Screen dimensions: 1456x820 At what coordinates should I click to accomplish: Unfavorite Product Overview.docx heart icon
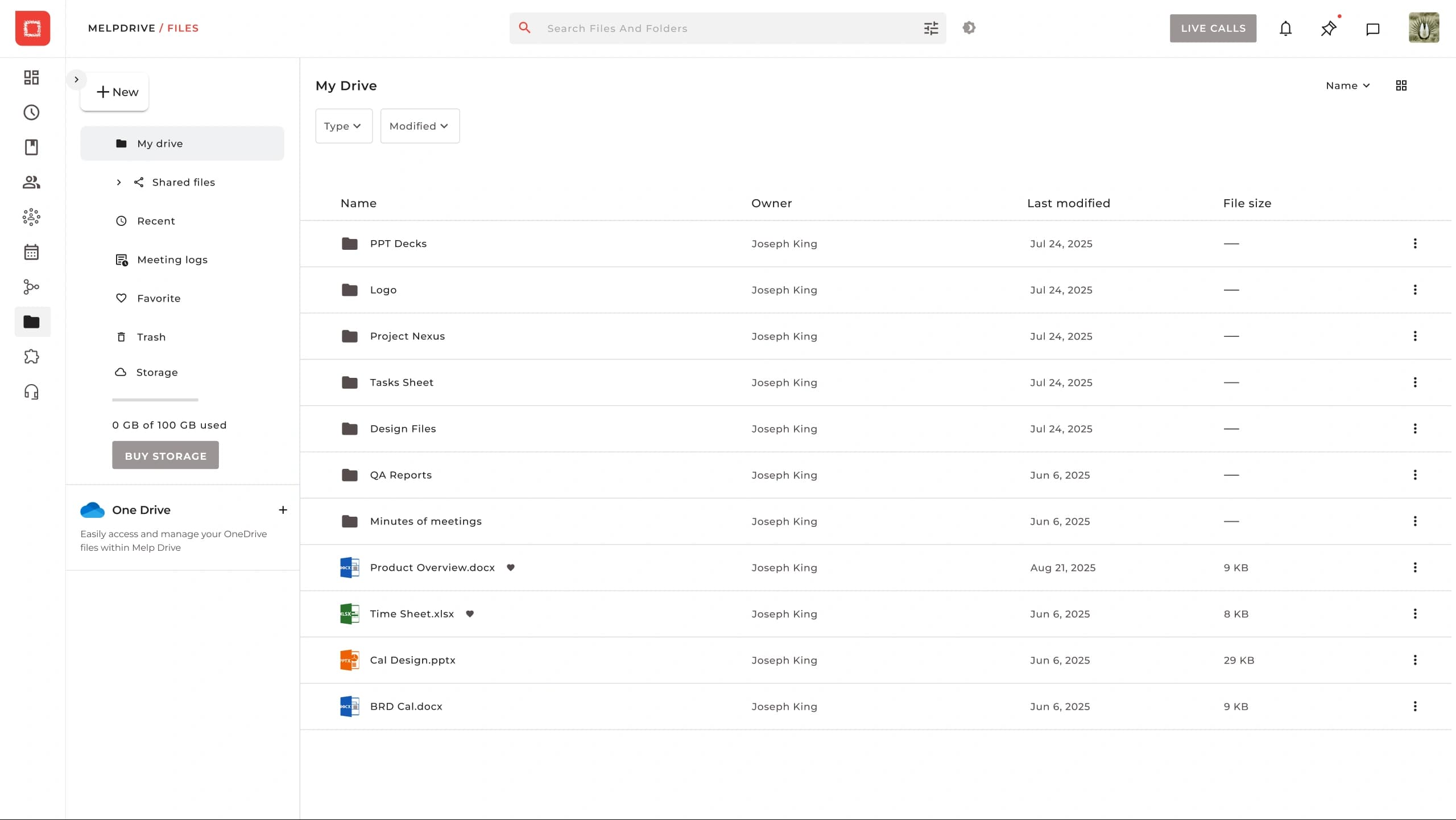click(510, 567)
